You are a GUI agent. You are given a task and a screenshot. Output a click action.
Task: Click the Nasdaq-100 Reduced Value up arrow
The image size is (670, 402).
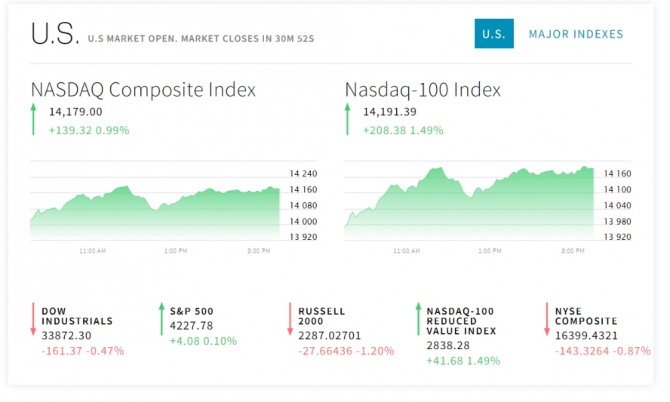click(x=417, y=318)
